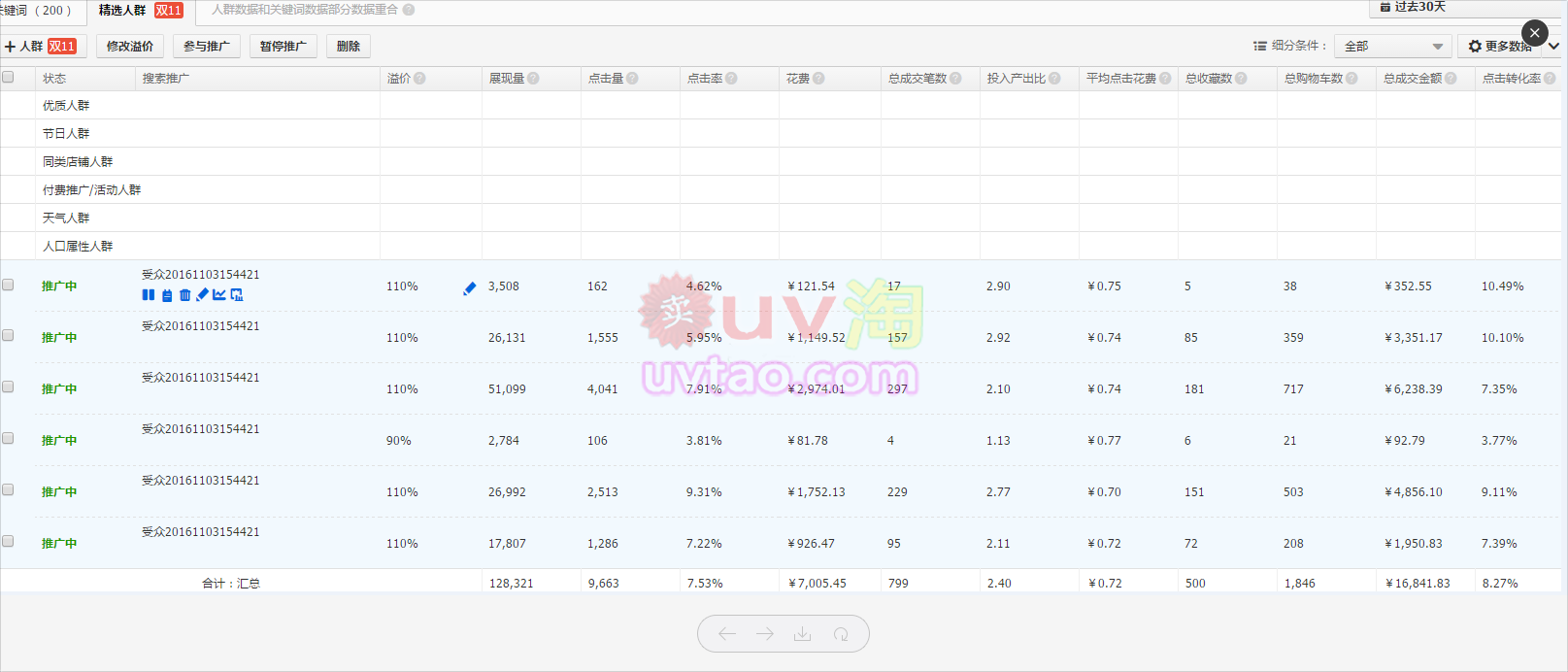Click the 暂停推广 button
The width and height of the screenshot is (1568, 672).
pos(283,47)
